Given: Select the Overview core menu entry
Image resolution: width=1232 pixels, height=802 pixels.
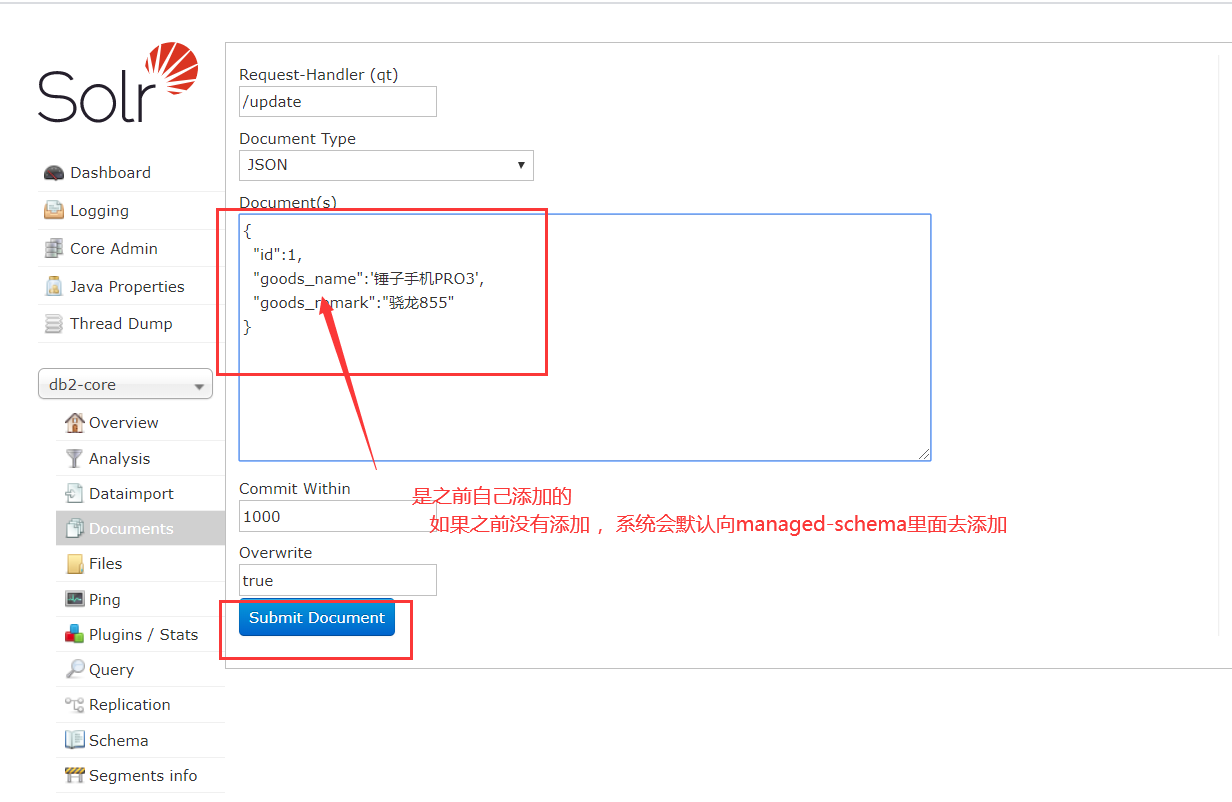Looking at the screenshot, I should 124,423.
